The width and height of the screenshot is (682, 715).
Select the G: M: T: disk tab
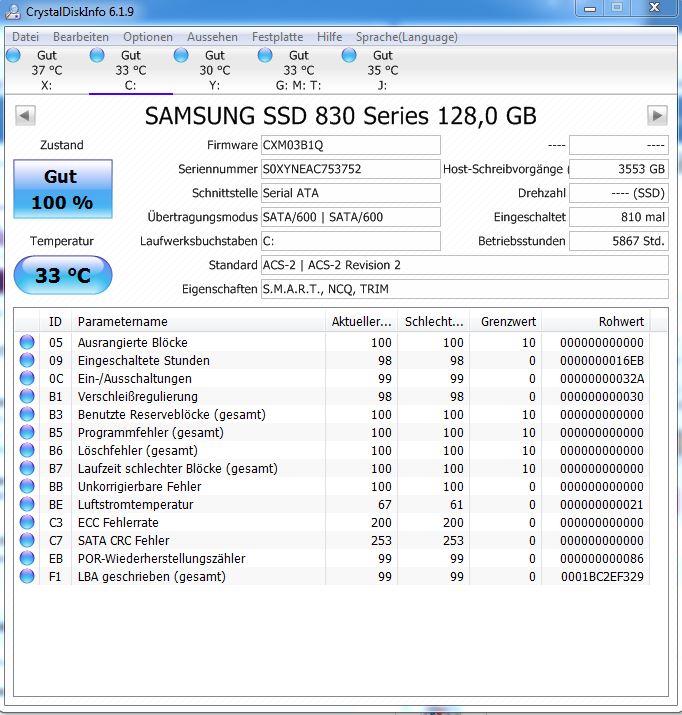299,70
